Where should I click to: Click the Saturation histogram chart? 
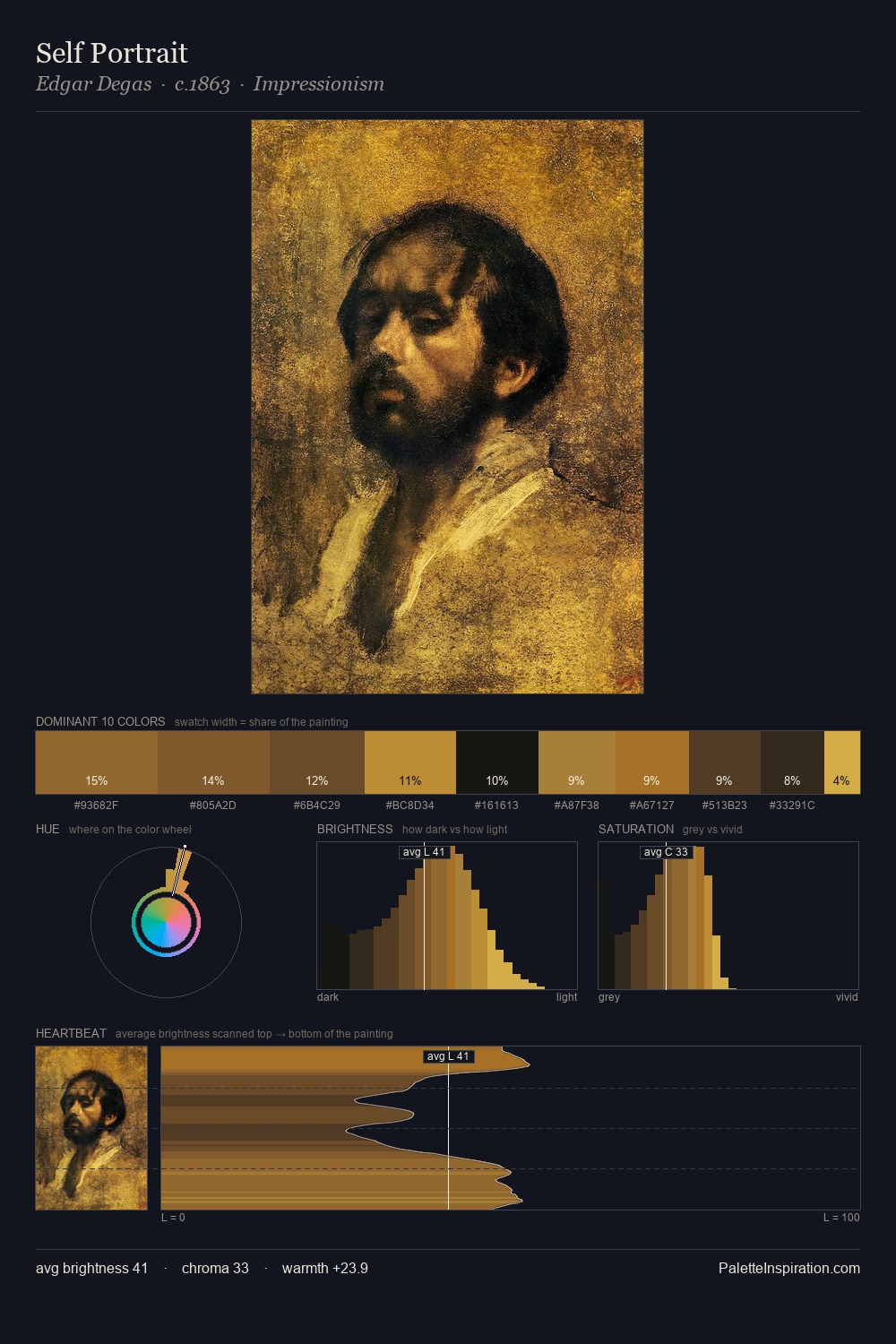click(728, 916)
